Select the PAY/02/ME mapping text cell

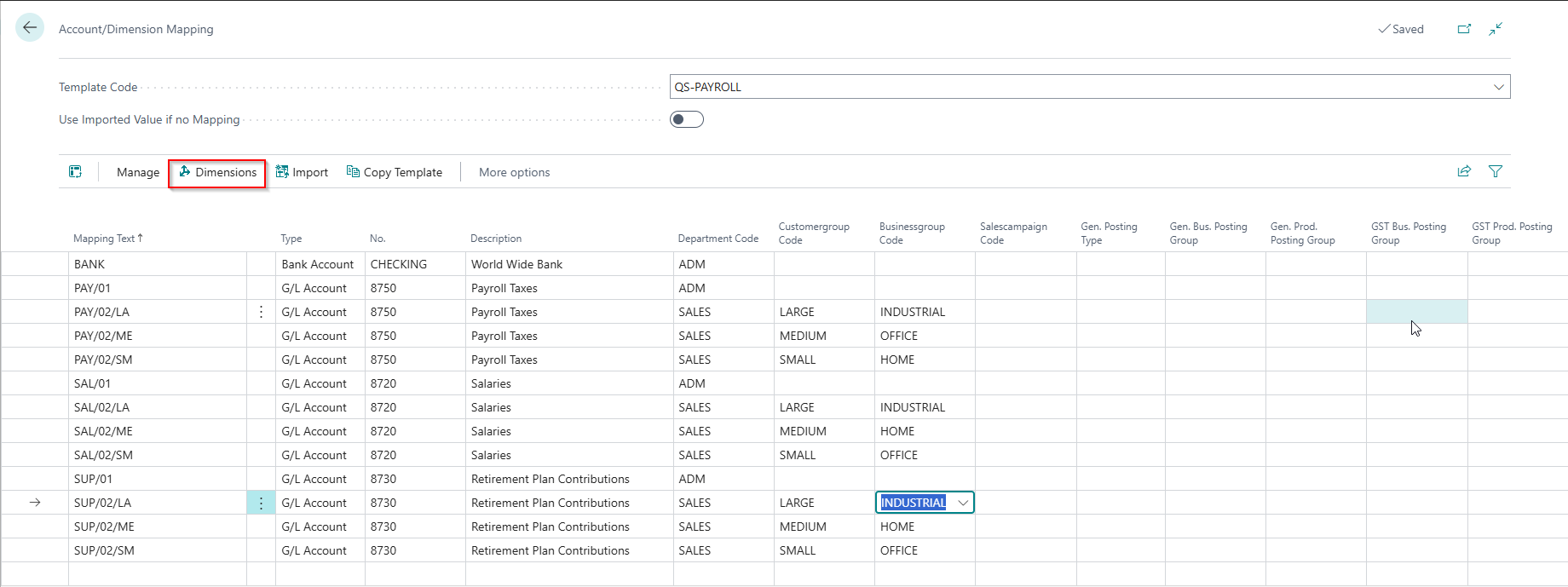(157, 336)
